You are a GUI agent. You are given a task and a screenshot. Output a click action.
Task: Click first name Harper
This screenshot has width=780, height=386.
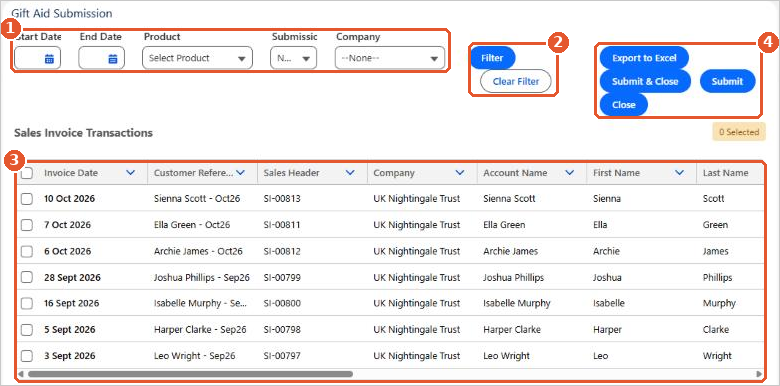(607, 329)
